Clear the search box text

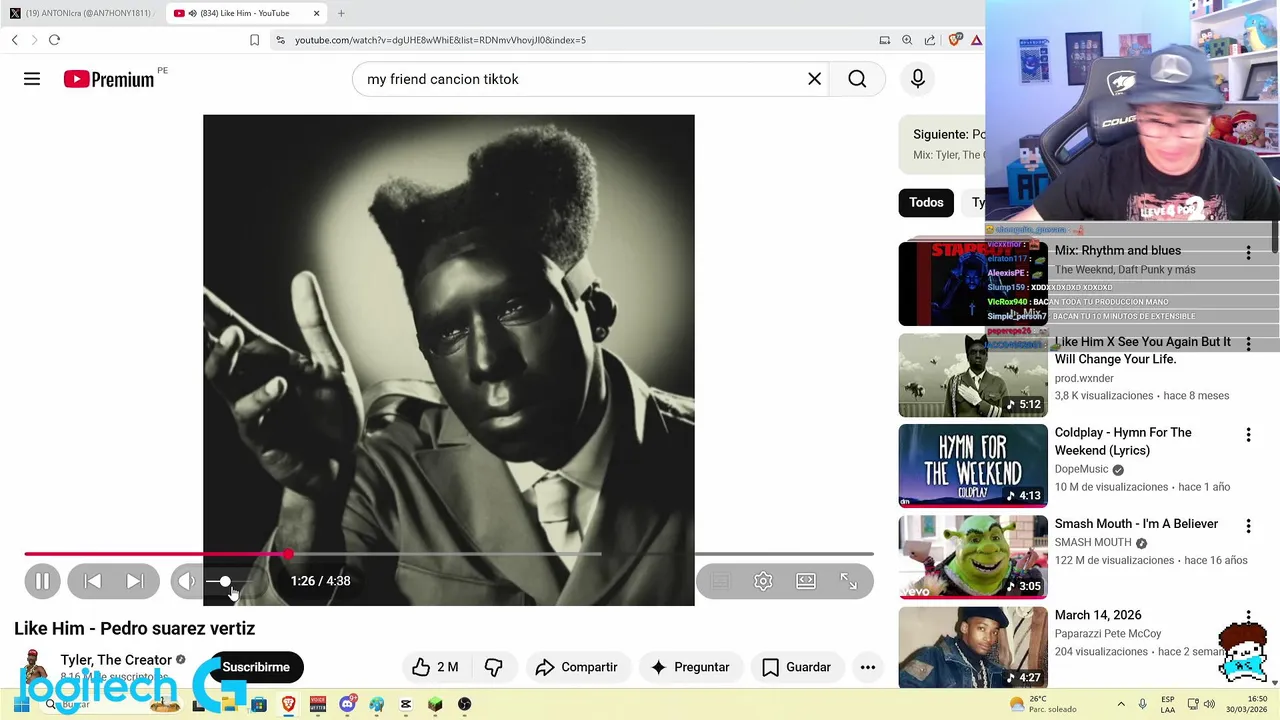pos(814,79)
